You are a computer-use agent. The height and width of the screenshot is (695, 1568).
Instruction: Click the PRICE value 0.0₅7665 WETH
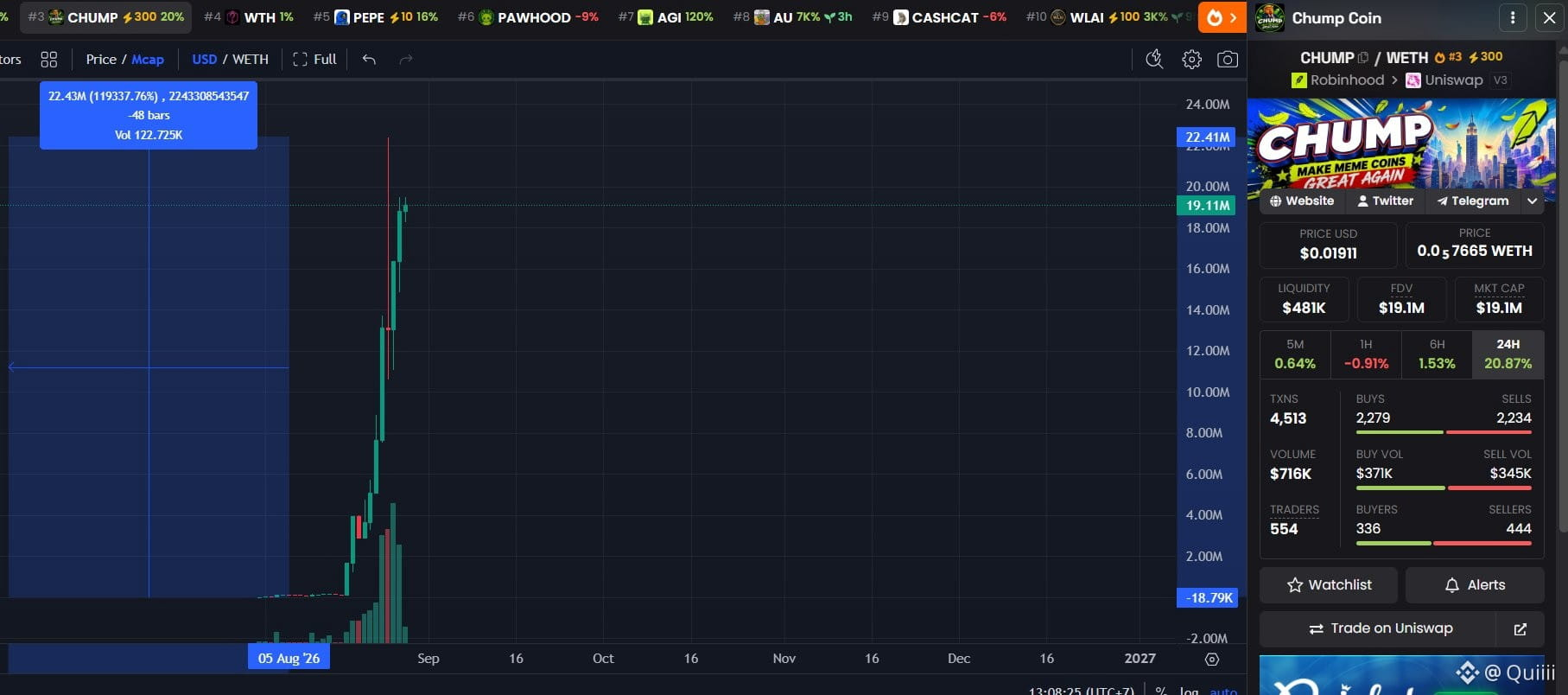(x=1475, y=252)
